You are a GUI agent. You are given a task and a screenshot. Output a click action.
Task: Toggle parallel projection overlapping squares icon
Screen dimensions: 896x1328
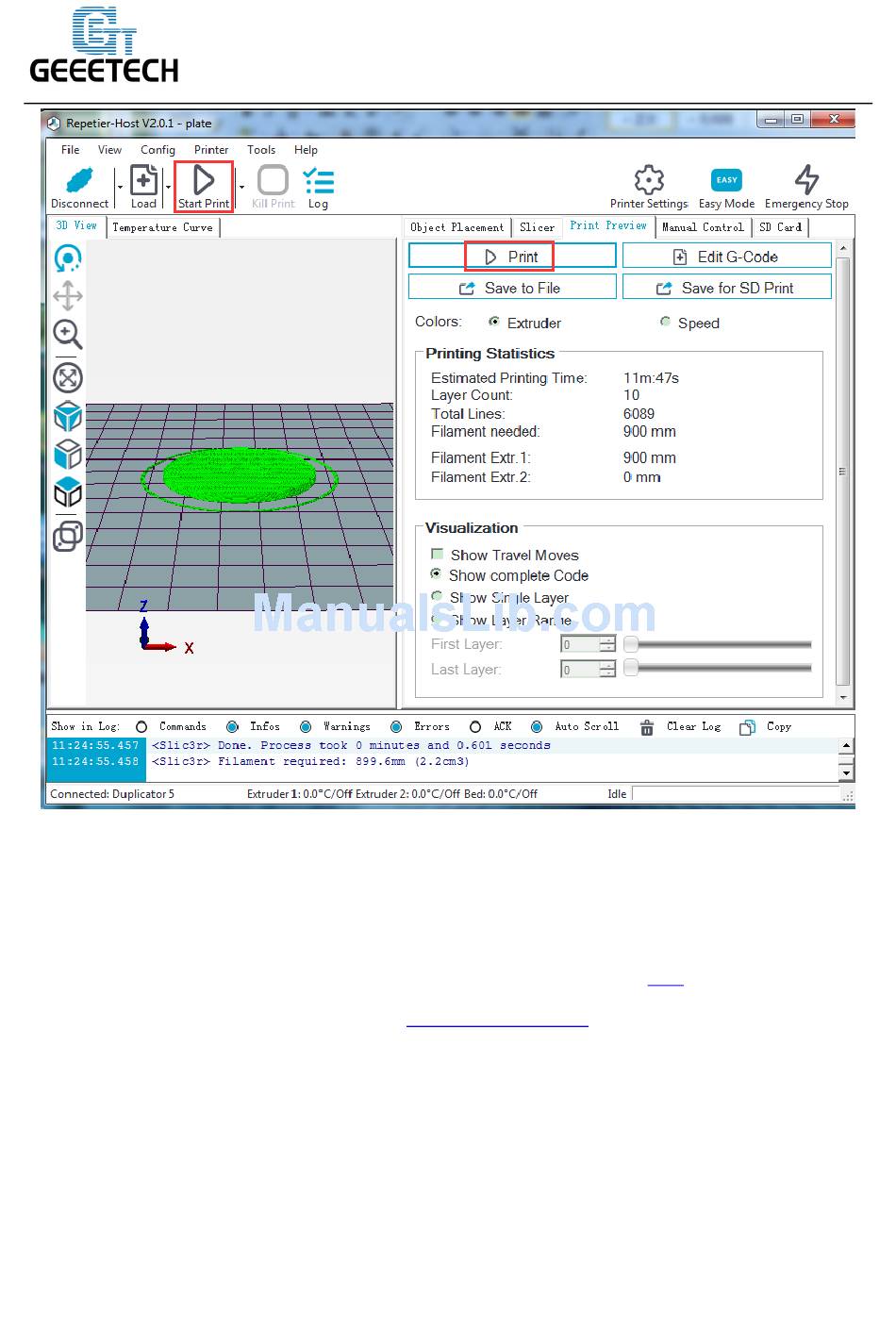68,536
